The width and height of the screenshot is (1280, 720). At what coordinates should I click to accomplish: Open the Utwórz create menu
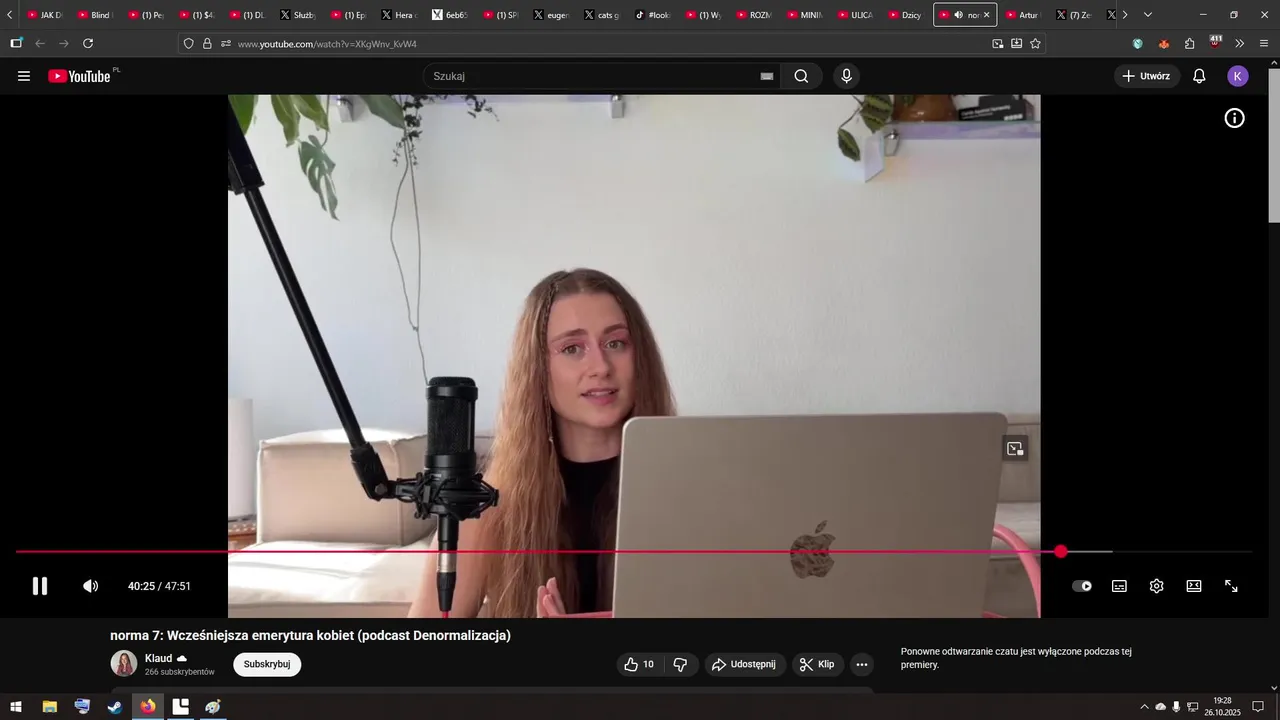tap(1147, 76)
